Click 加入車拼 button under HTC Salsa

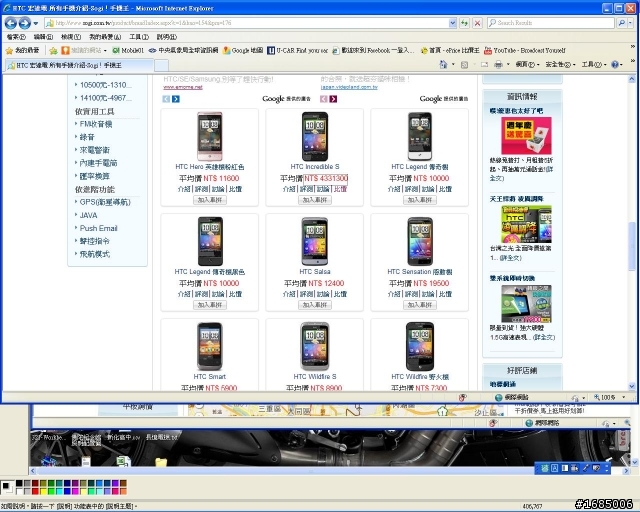coord(315,305)
